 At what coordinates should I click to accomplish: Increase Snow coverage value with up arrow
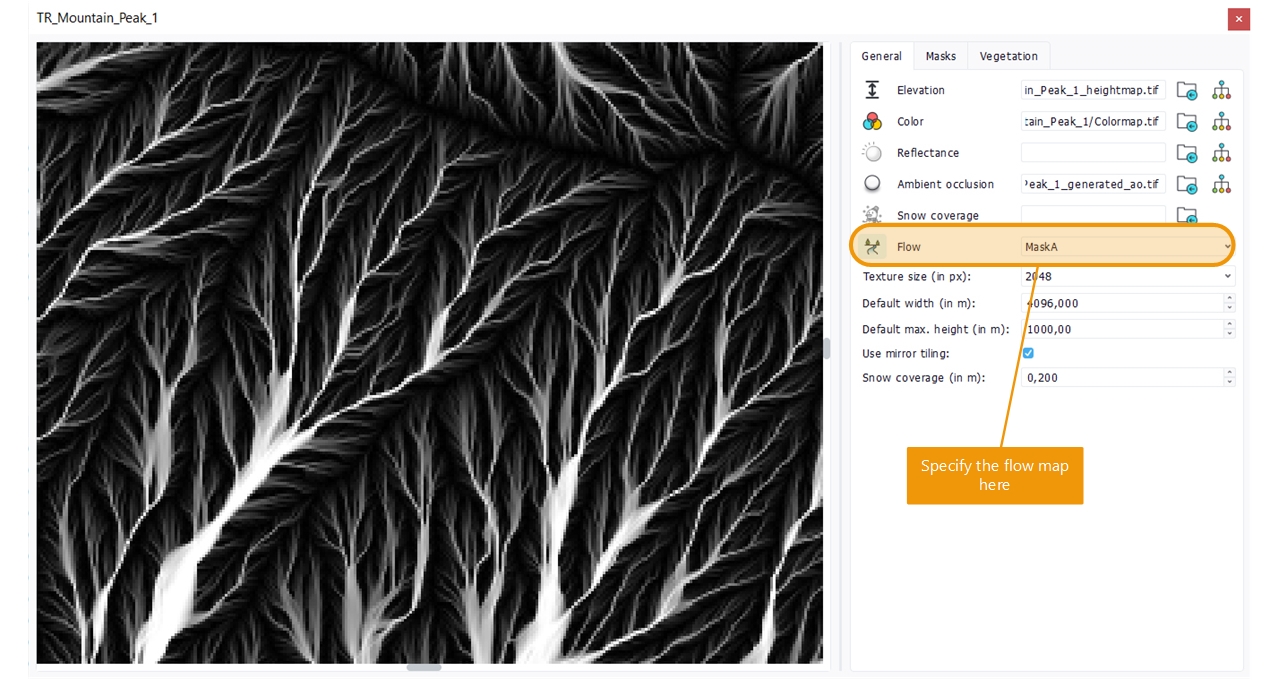pos(1229,373)
